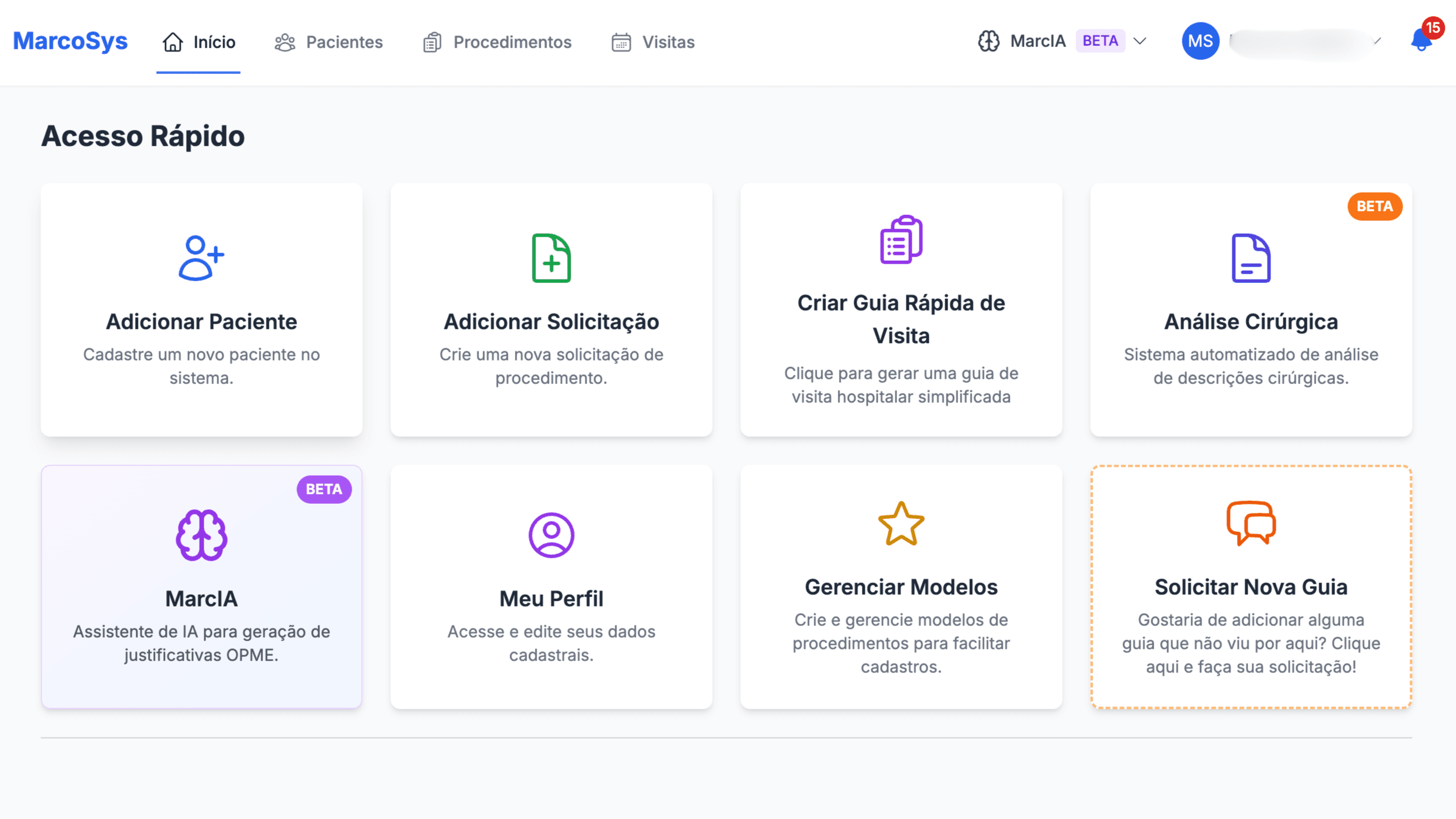The width and height of the screenshot is (1456, 819).
Task: Click the Adicionar Paciente person icon
Action: (x=201, y=257)
